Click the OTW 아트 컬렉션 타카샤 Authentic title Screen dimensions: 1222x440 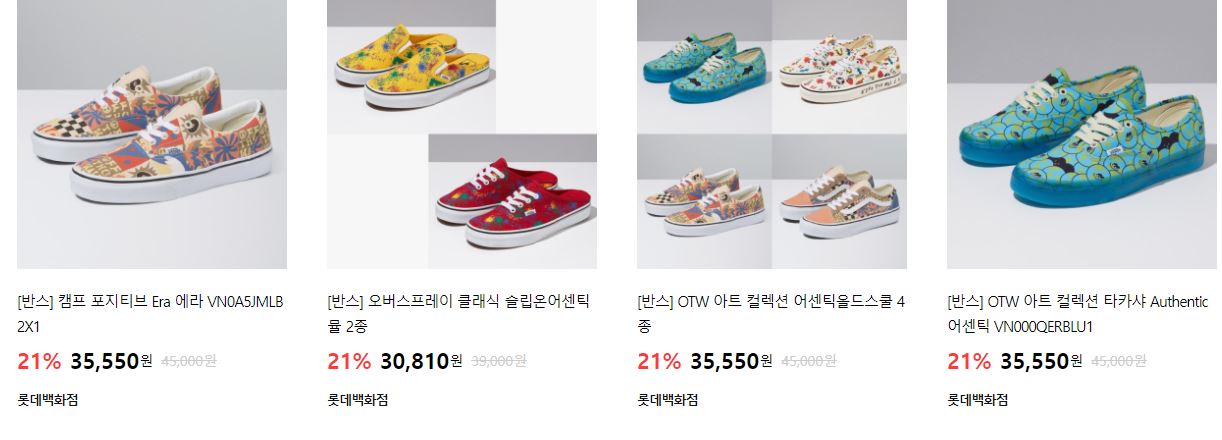pos(1079,313)
